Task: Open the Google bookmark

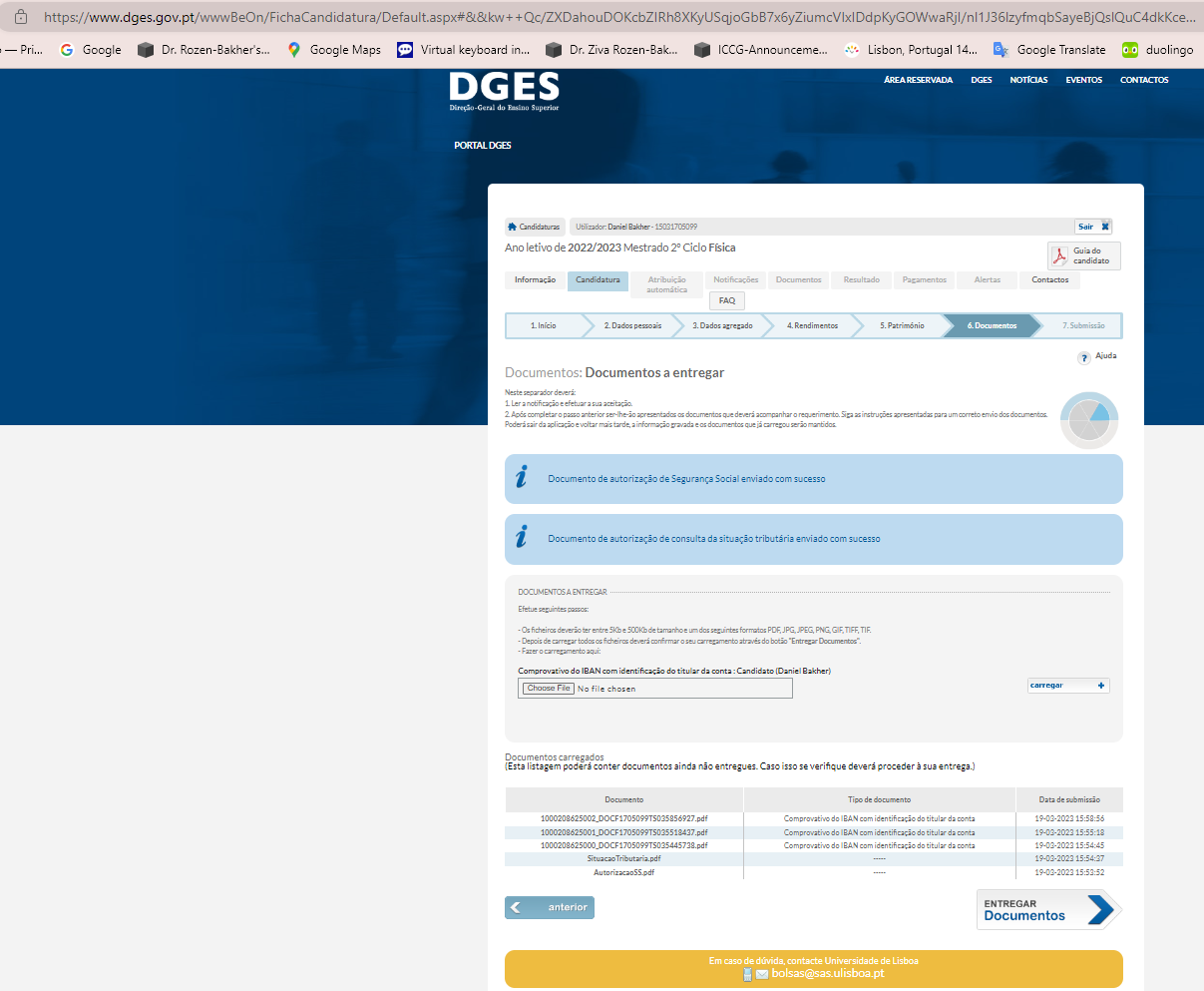Action: pyautogui.click(x=91, y=49)
